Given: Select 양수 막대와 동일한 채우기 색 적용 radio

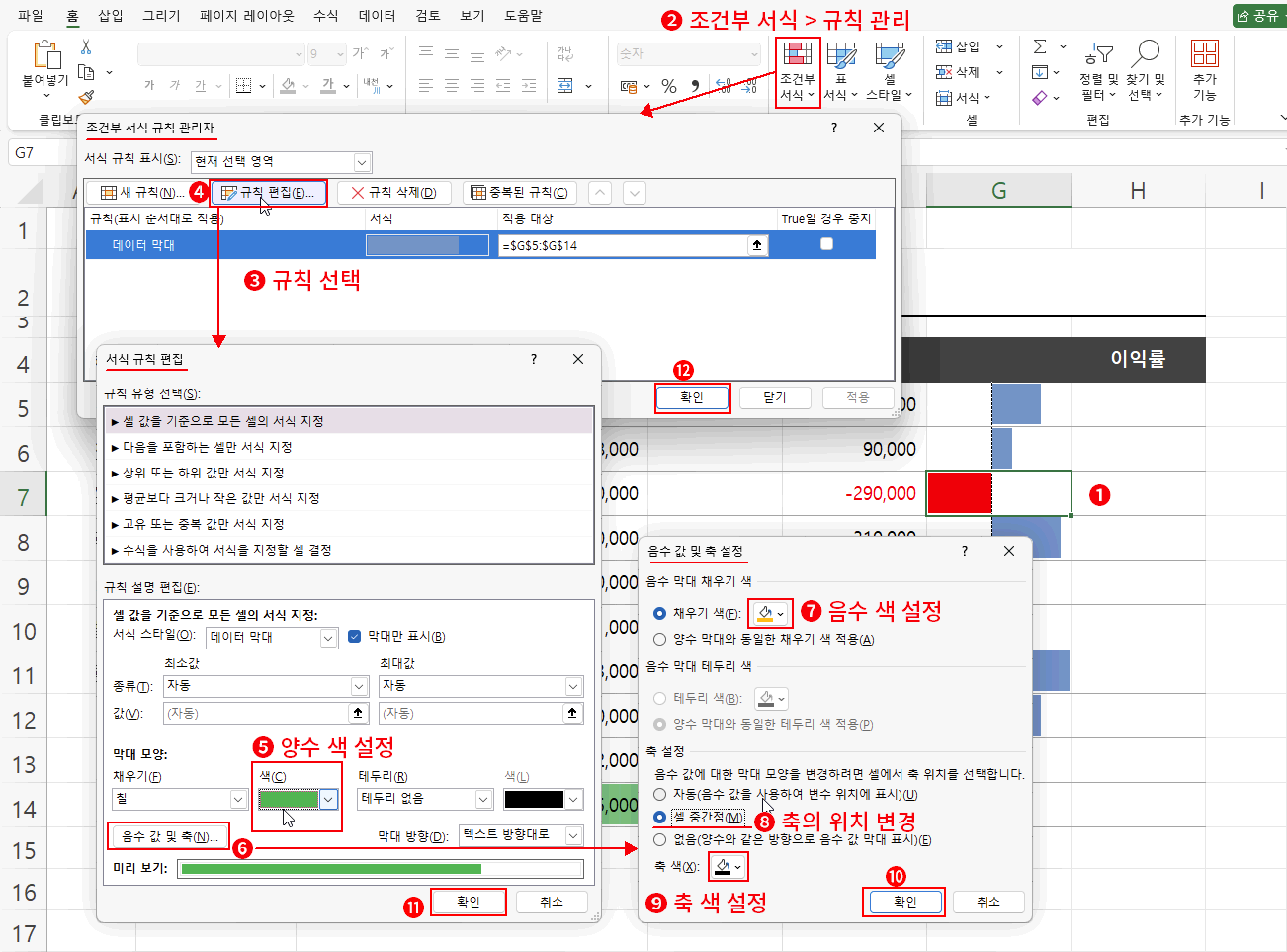Looking at the screenshot, I should tap(660, 639).
